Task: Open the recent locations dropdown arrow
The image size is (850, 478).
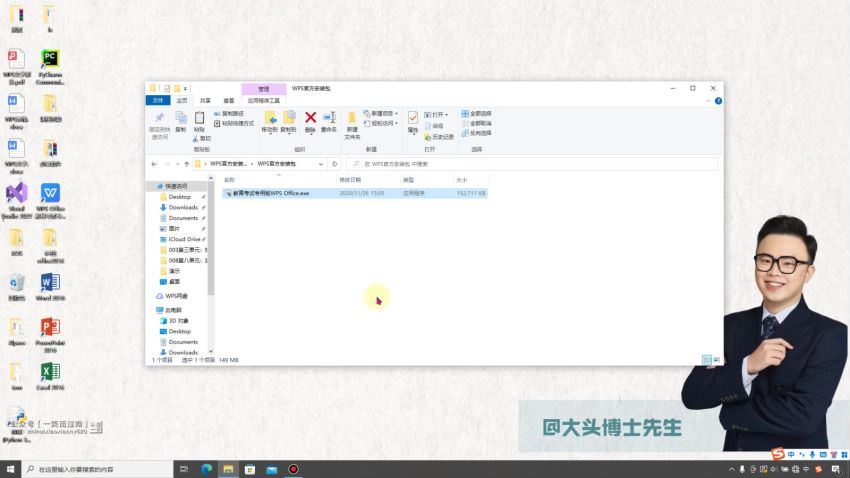Action: point(177,164)
